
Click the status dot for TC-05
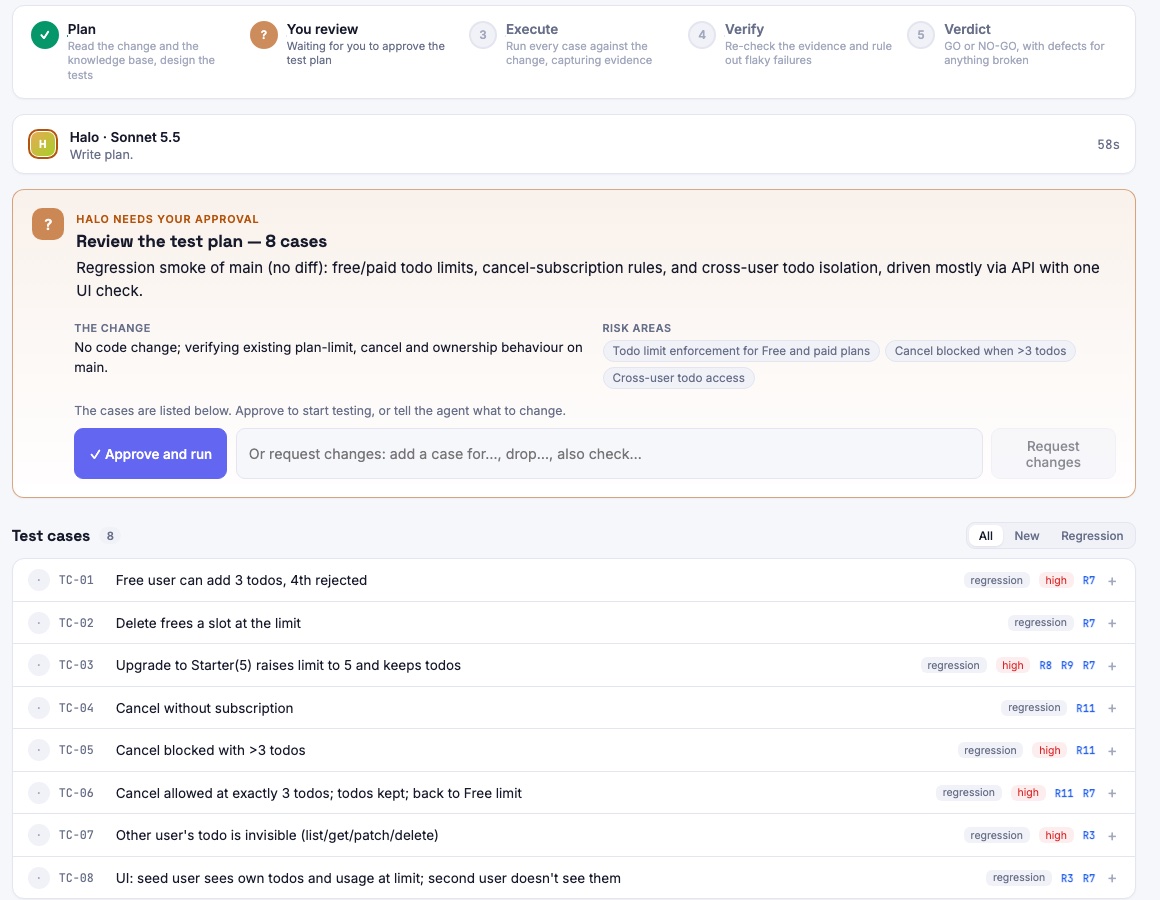(38, 750)
